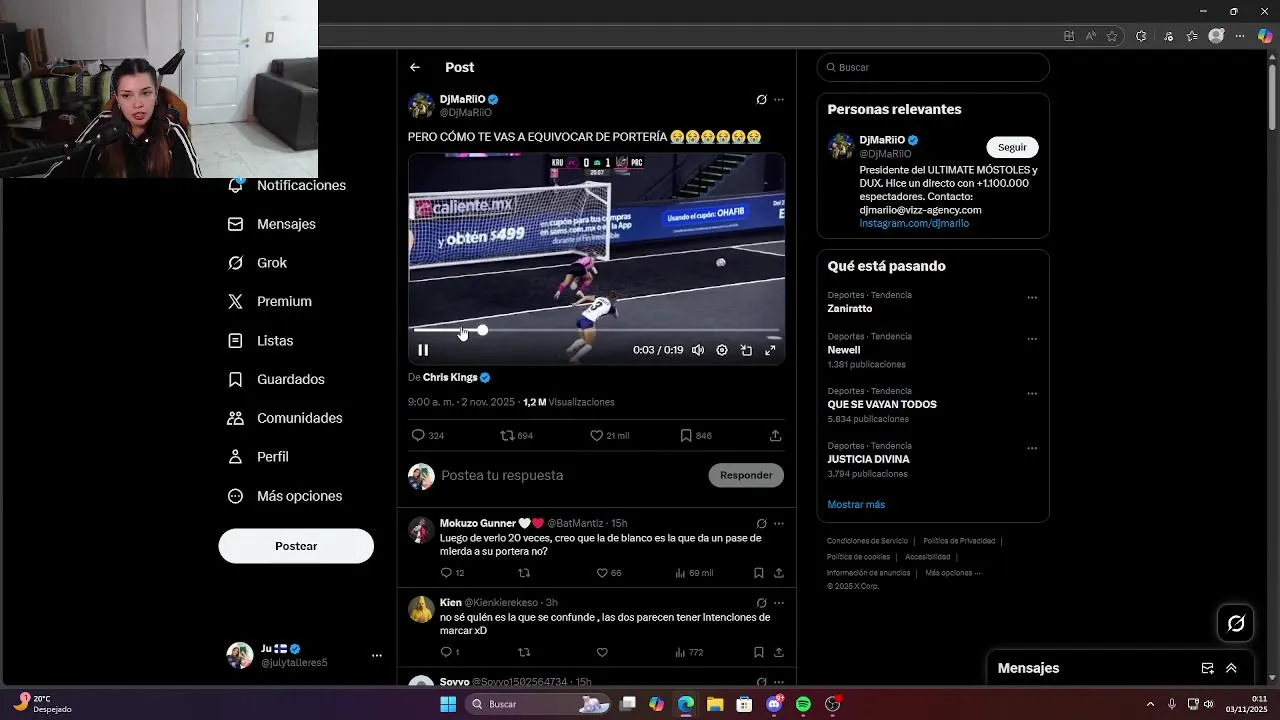Click Mostrar más under trends
This screenshot has width=1280, height=720.
856,505
